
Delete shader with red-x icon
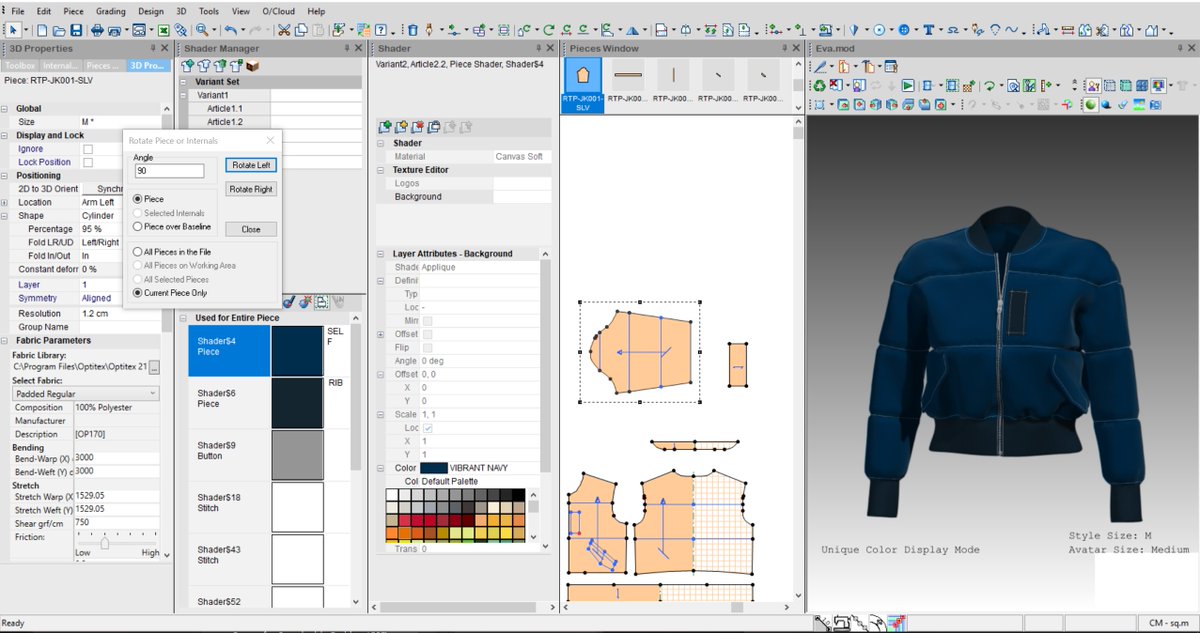click(418, 127)
